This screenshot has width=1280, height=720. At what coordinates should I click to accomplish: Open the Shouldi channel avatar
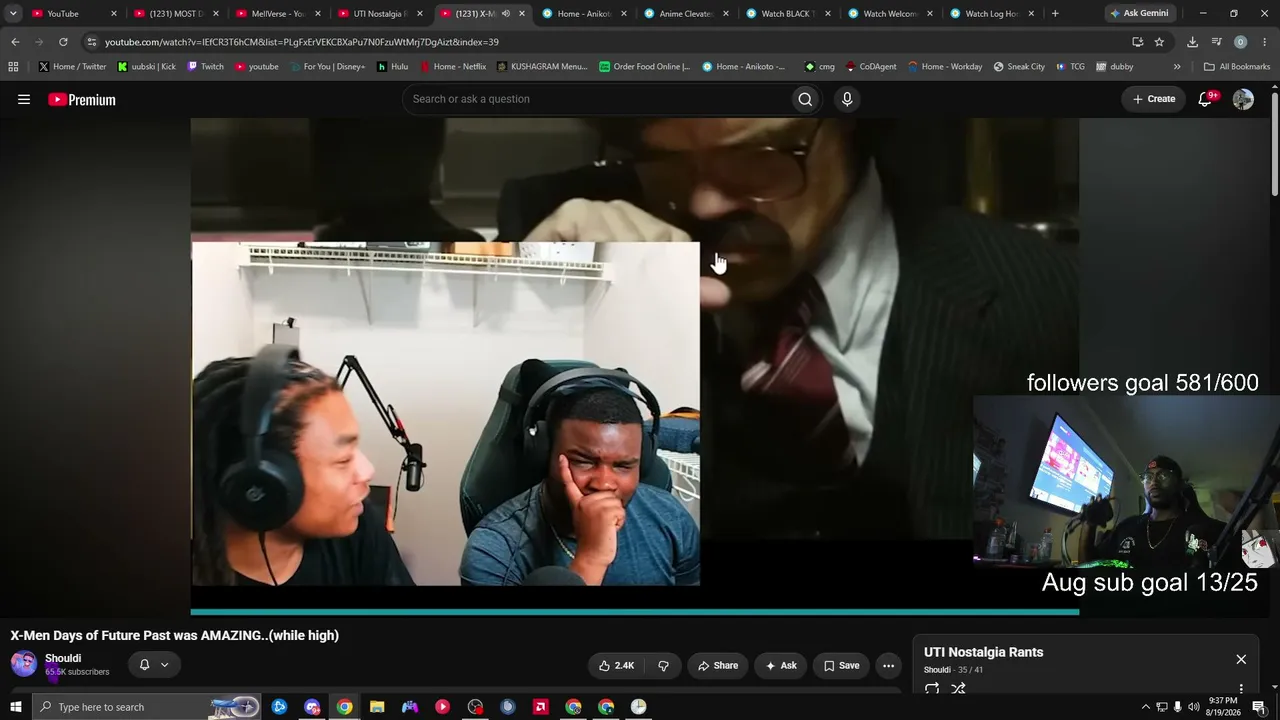[x=24, y=664]
